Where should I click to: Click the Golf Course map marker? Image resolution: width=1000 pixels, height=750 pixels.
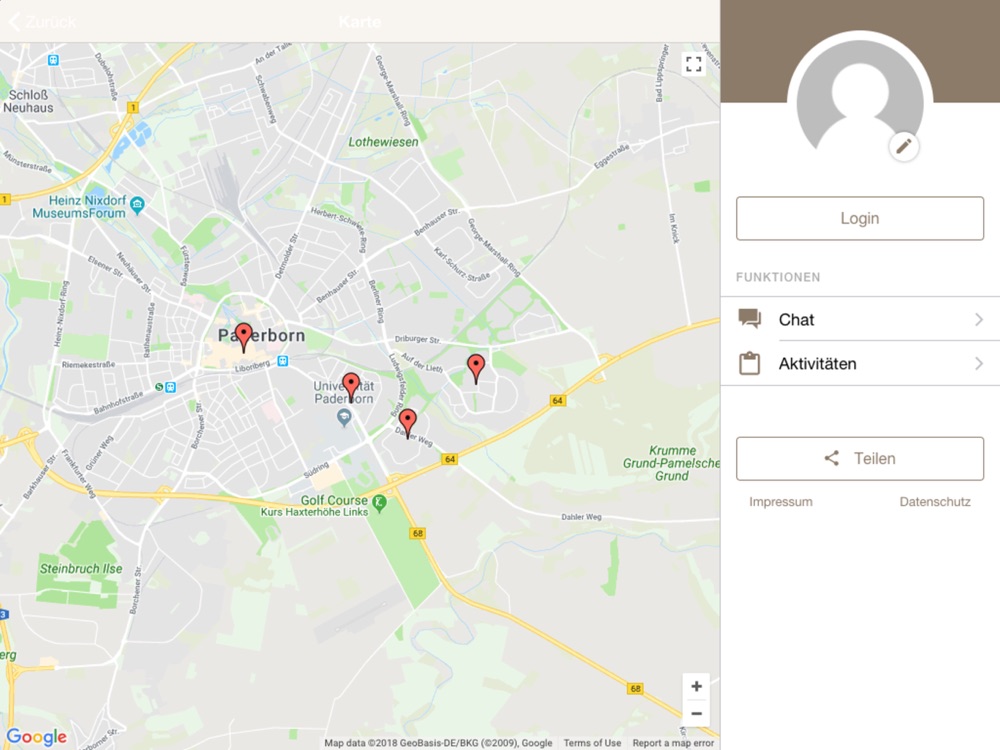click(x=379, y=503)
